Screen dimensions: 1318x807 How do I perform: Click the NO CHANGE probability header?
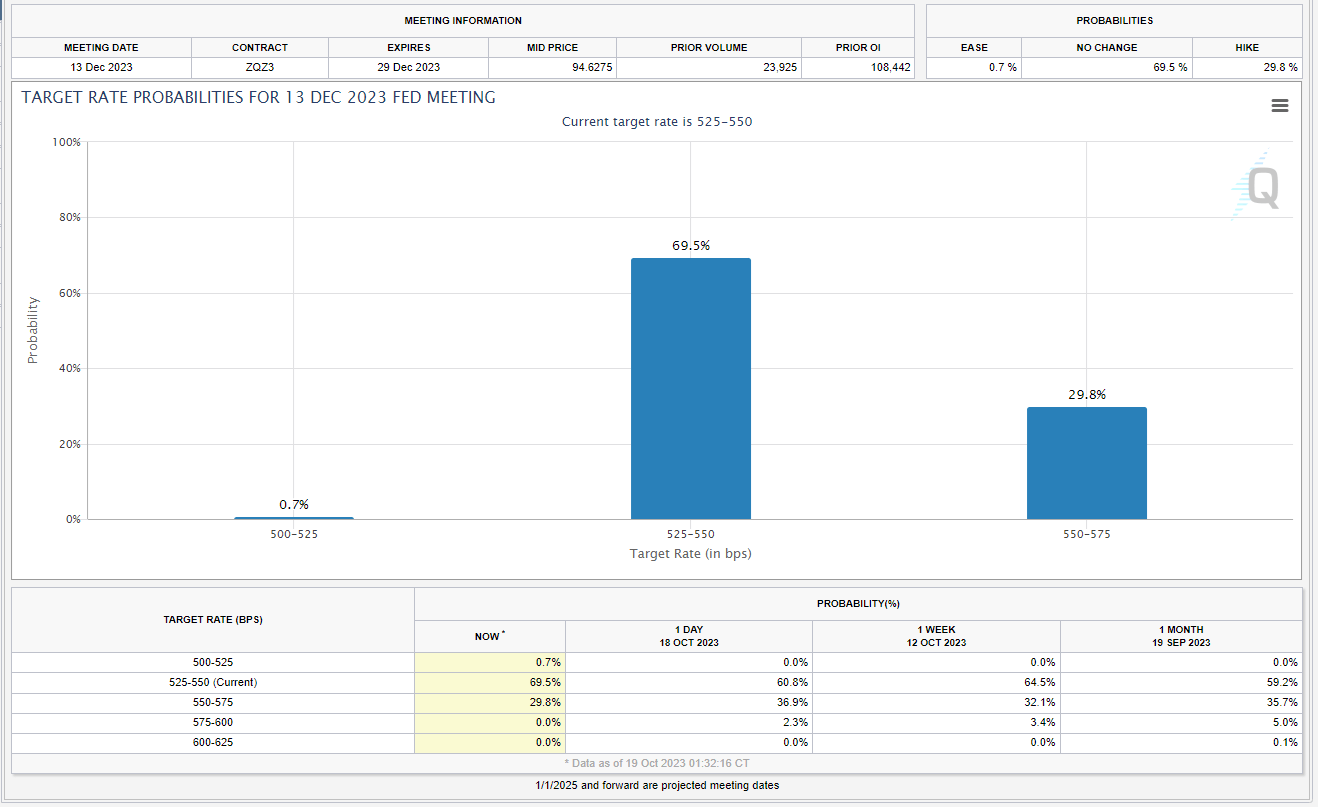[x=1106, y=47]
